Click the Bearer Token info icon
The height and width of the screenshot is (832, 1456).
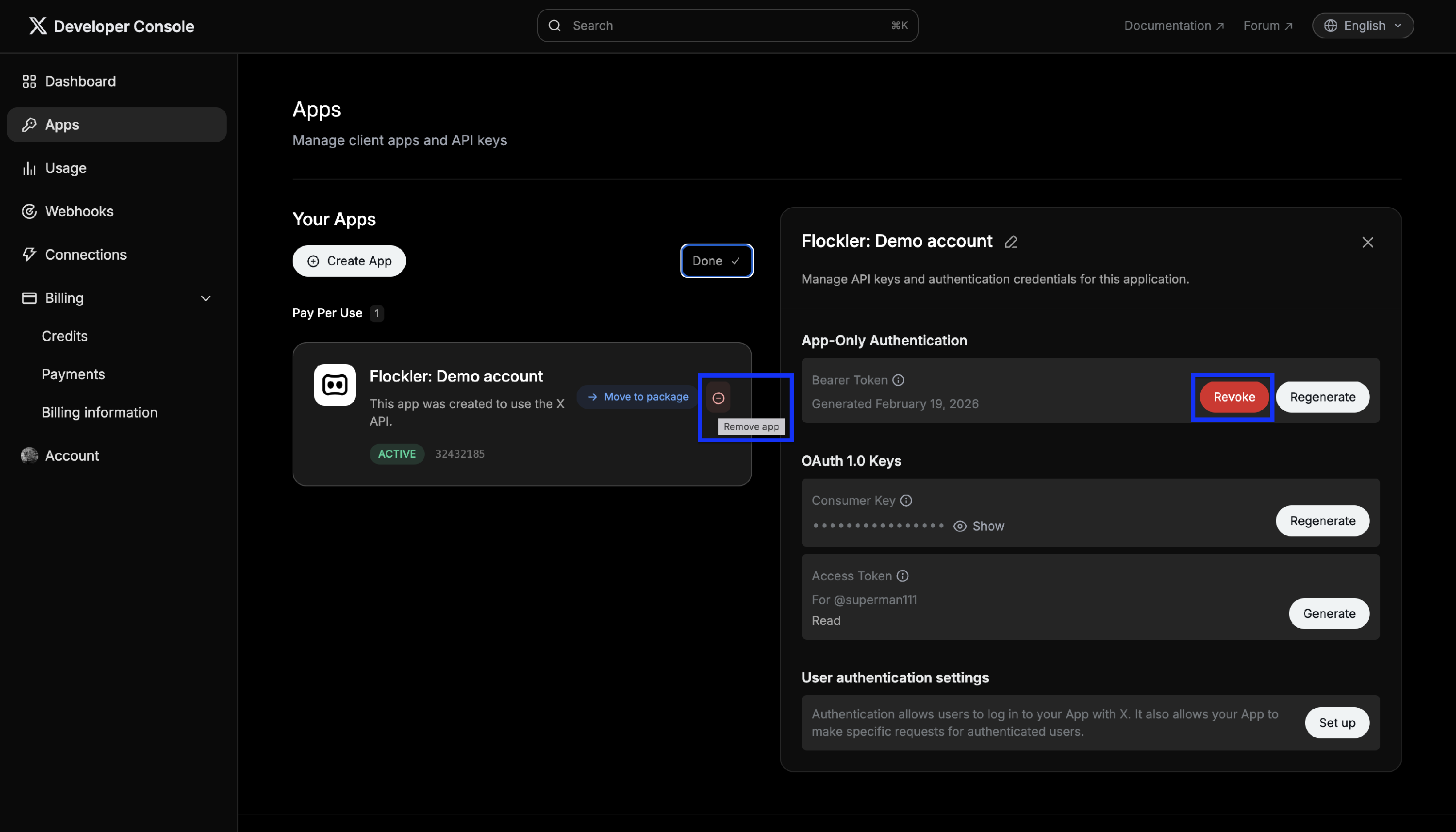[898, 380]
